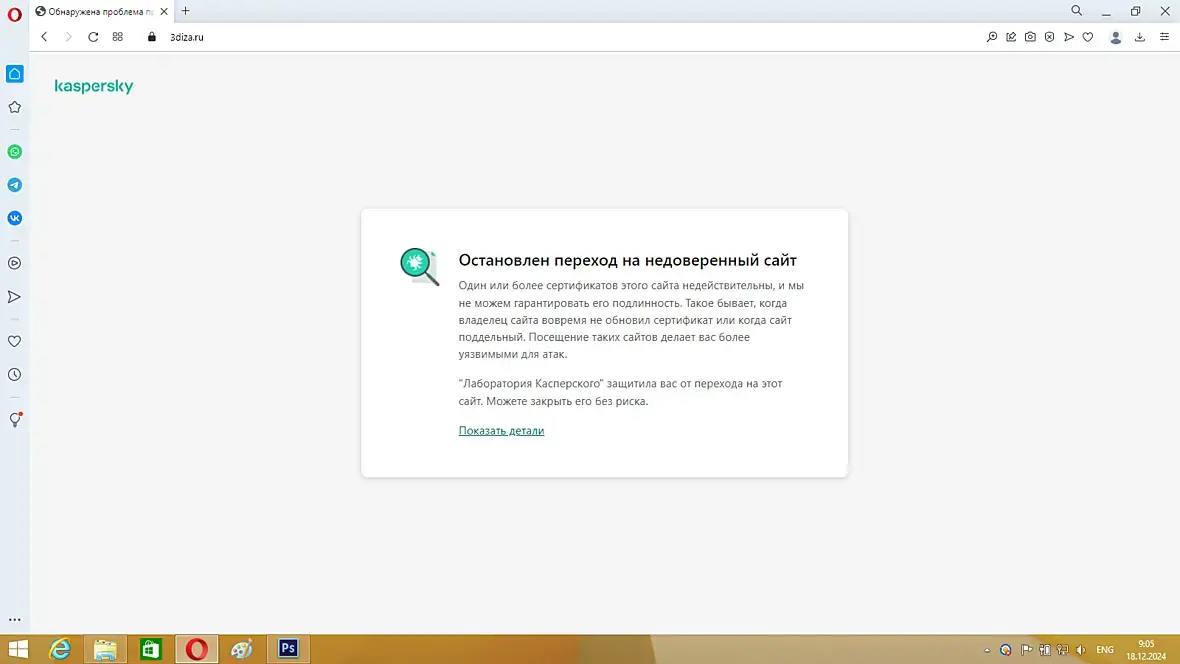Open the sidebar player icon
The height and width of the screenshot is (664, 1180).
tap(14, 263)
